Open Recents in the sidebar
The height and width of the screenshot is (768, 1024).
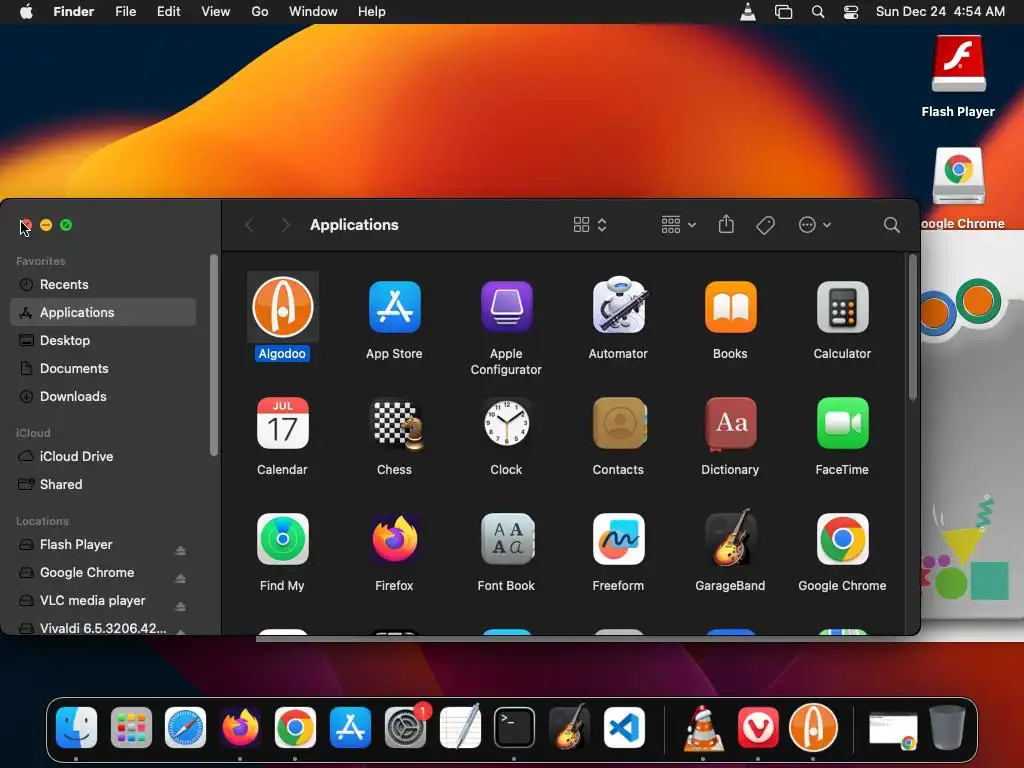pos(103,284)
